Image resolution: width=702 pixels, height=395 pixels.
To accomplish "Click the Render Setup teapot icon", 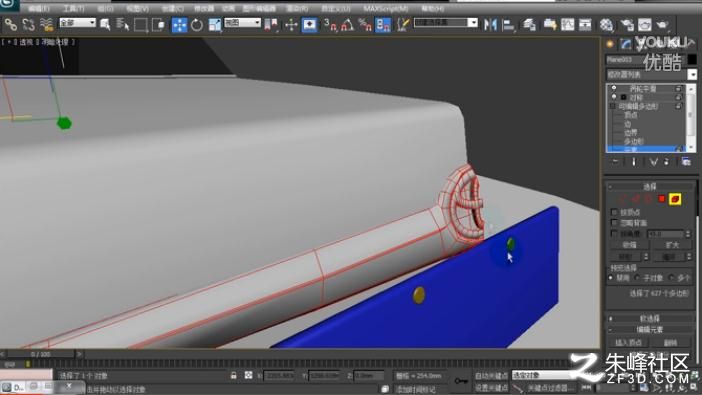I will pos(662,25).
